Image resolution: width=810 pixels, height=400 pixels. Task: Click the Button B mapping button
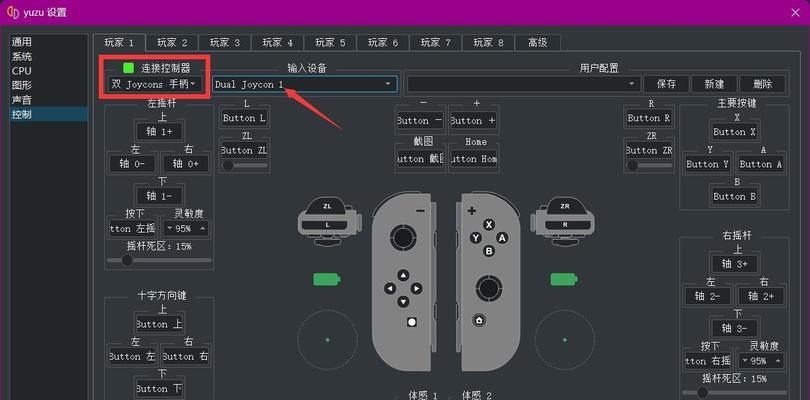pyautogui.click(x=734, y=196)
